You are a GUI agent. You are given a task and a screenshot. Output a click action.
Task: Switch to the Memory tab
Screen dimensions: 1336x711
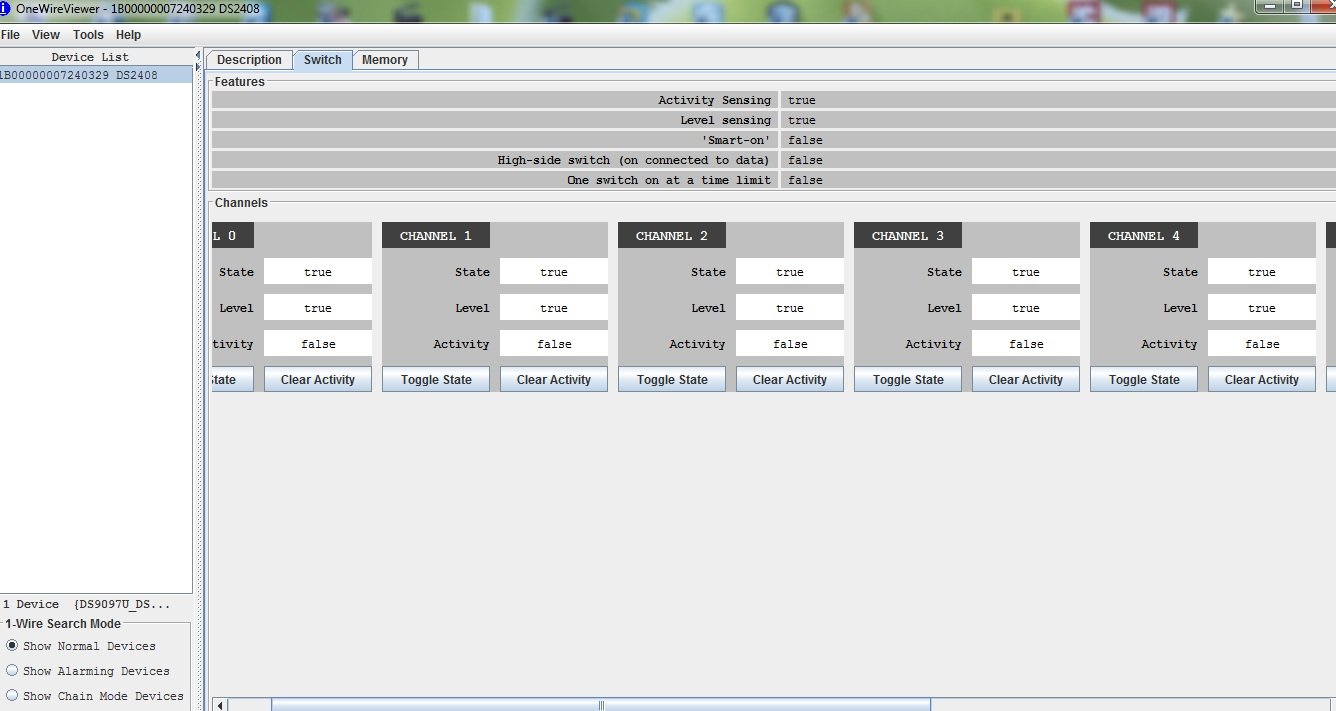point(384,60)
